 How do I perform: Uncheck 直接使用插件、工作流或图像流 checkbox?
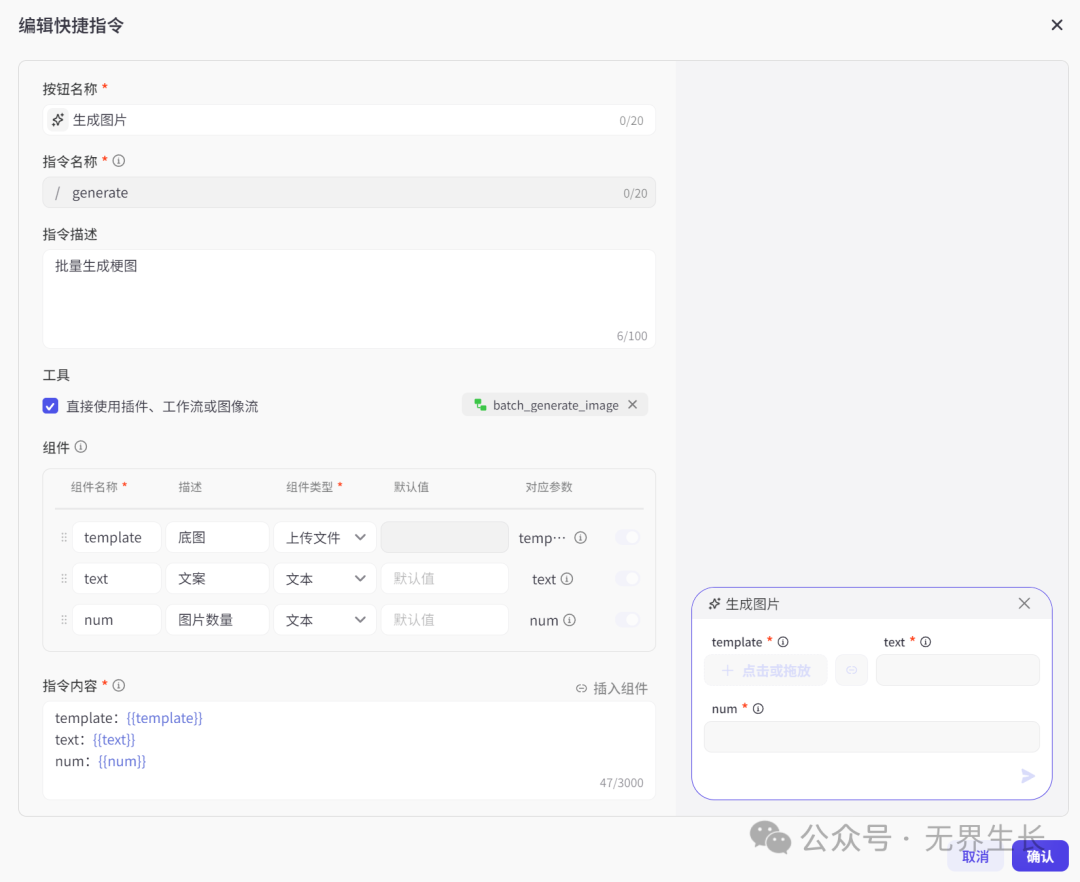(x=50, y=406)
